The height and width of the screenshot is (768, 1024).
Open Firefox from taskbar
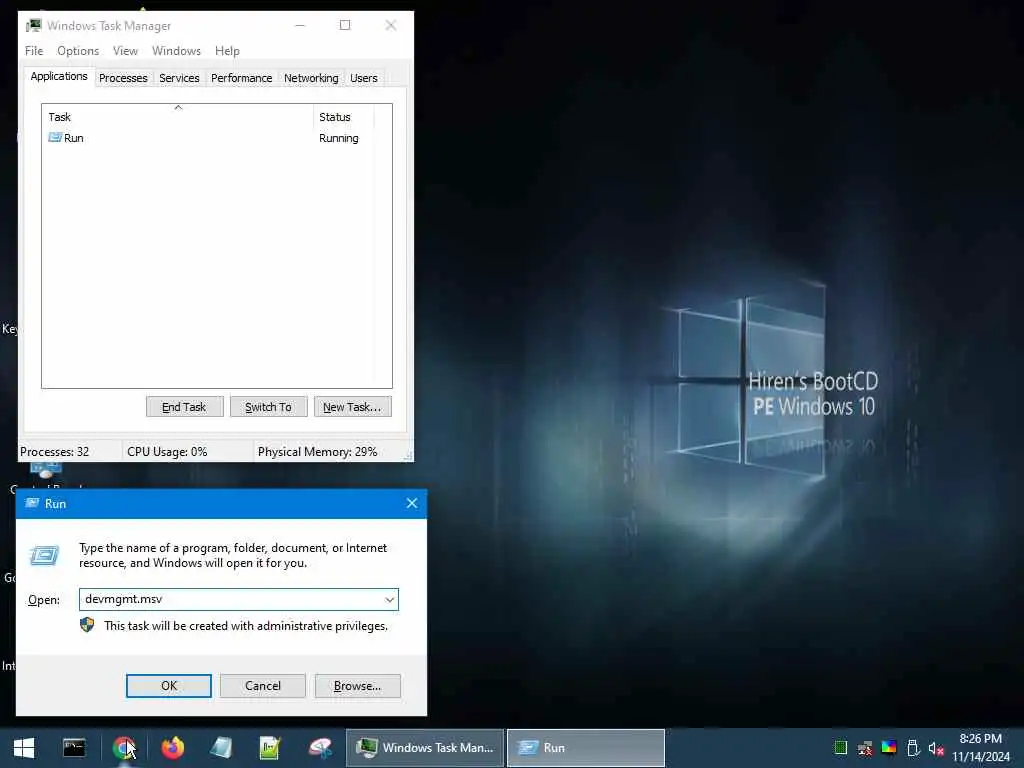click(x=173, y=748)
